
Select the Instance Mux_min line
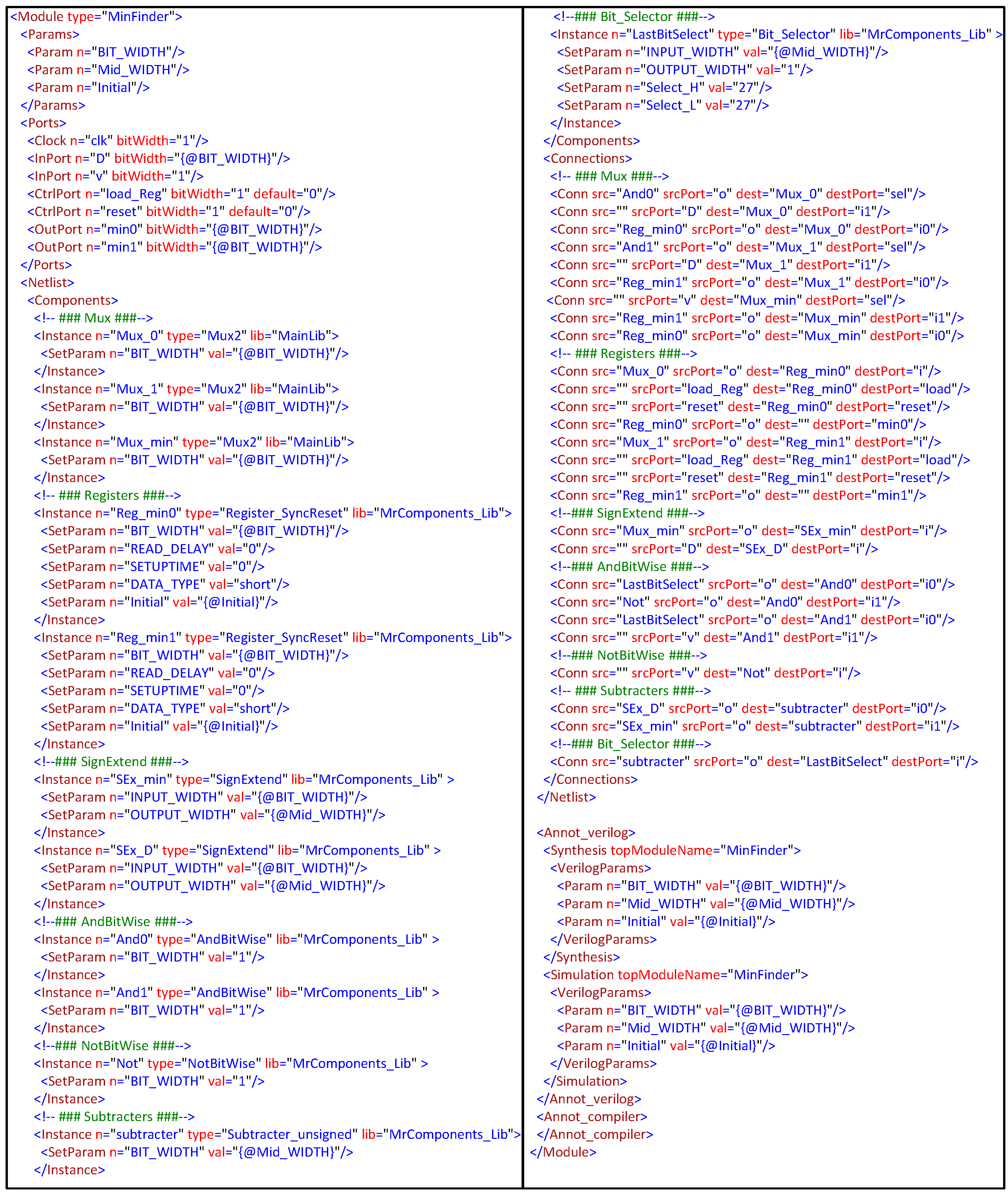click(x=194, y=442)
